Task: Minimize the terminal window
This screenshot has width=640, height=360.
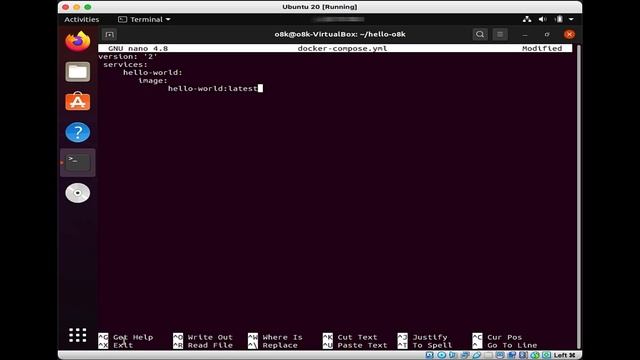Action: pos(525,35)
